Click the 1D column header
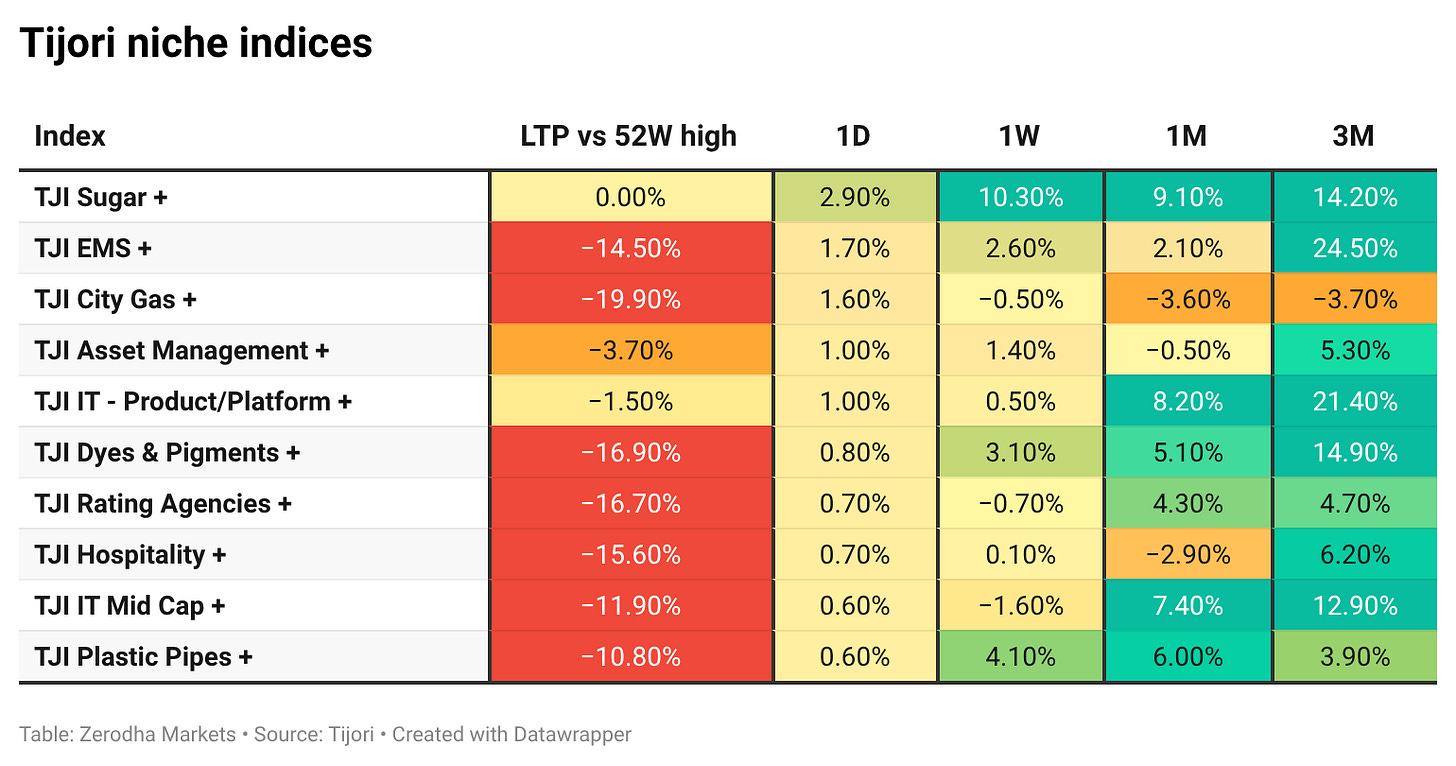Image resolution: width=1456 pixels, height=766 pixels. [854, 135]
